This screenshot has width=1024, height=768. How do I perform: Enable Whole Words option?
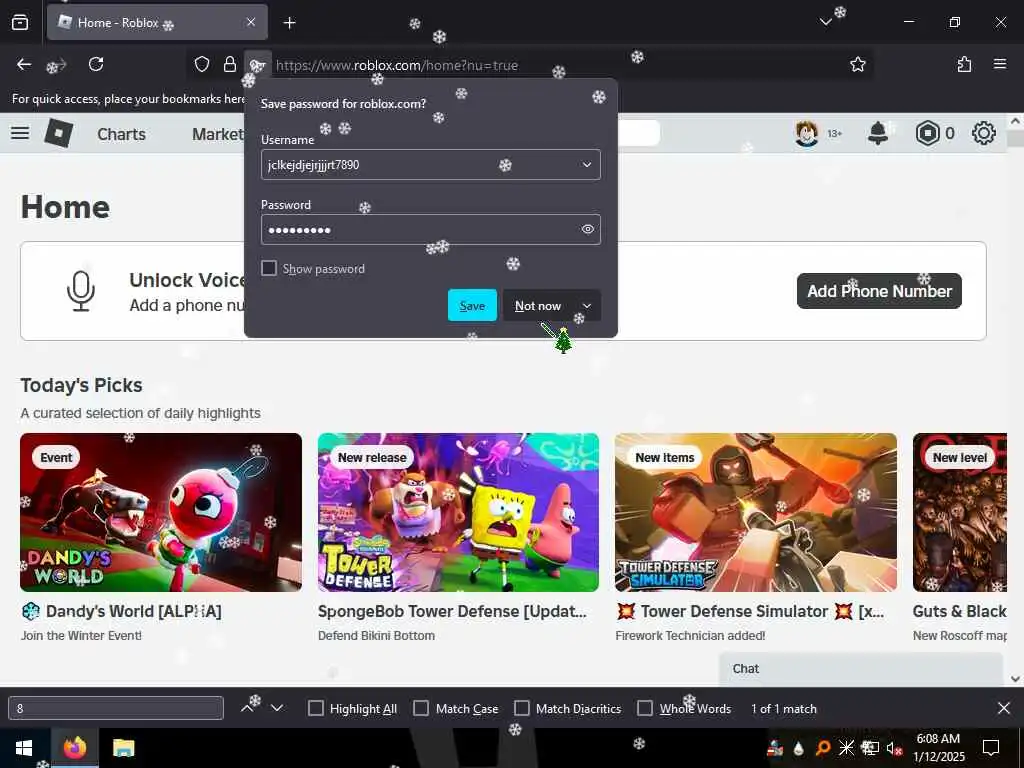645,708
